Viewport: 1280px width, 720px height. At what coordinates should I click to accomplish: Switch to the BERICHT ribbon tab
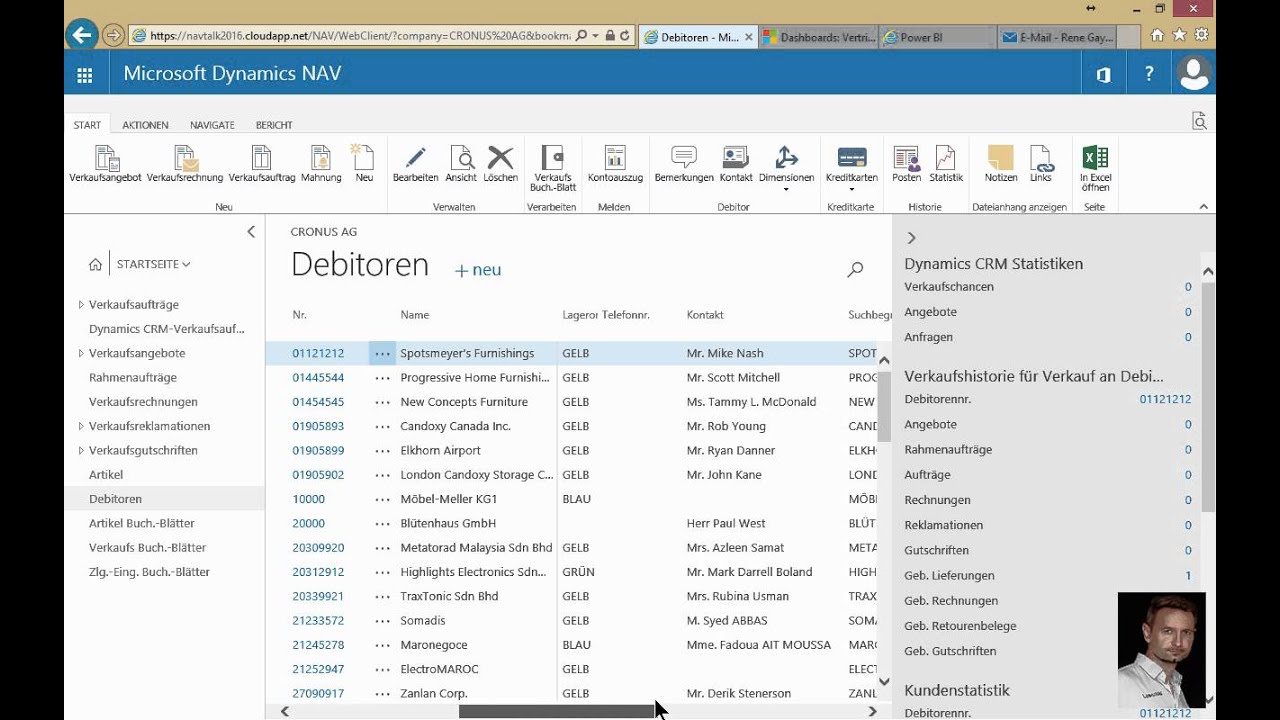coord(274,125)
